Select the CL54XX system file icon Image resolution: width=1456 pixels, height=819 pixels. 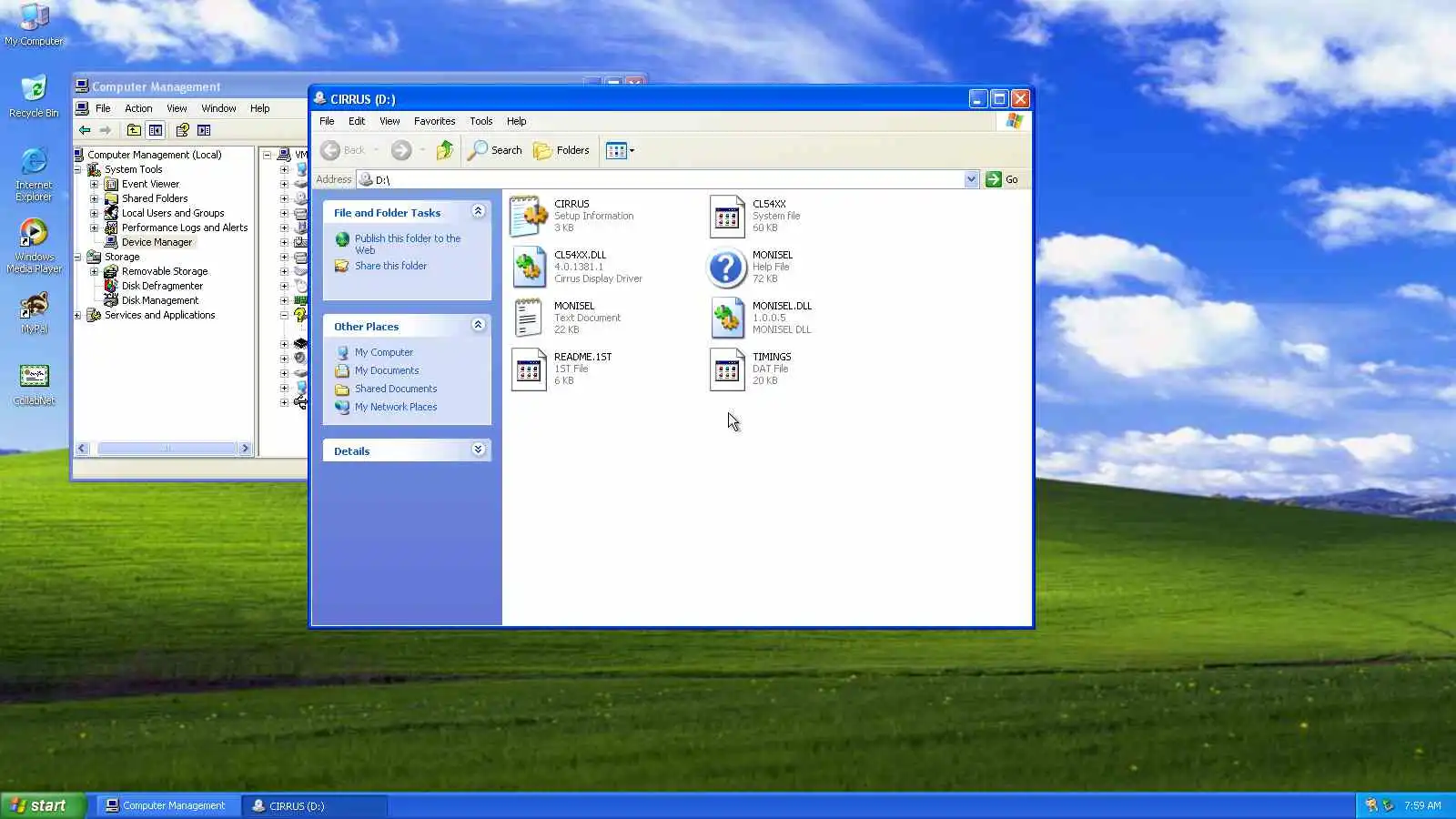click(727, 217)
